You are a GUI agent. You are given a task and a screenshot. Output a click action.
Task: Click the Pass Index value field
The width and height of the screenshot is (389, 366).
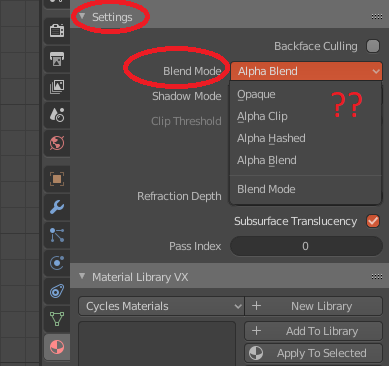[x=306, y=246]
